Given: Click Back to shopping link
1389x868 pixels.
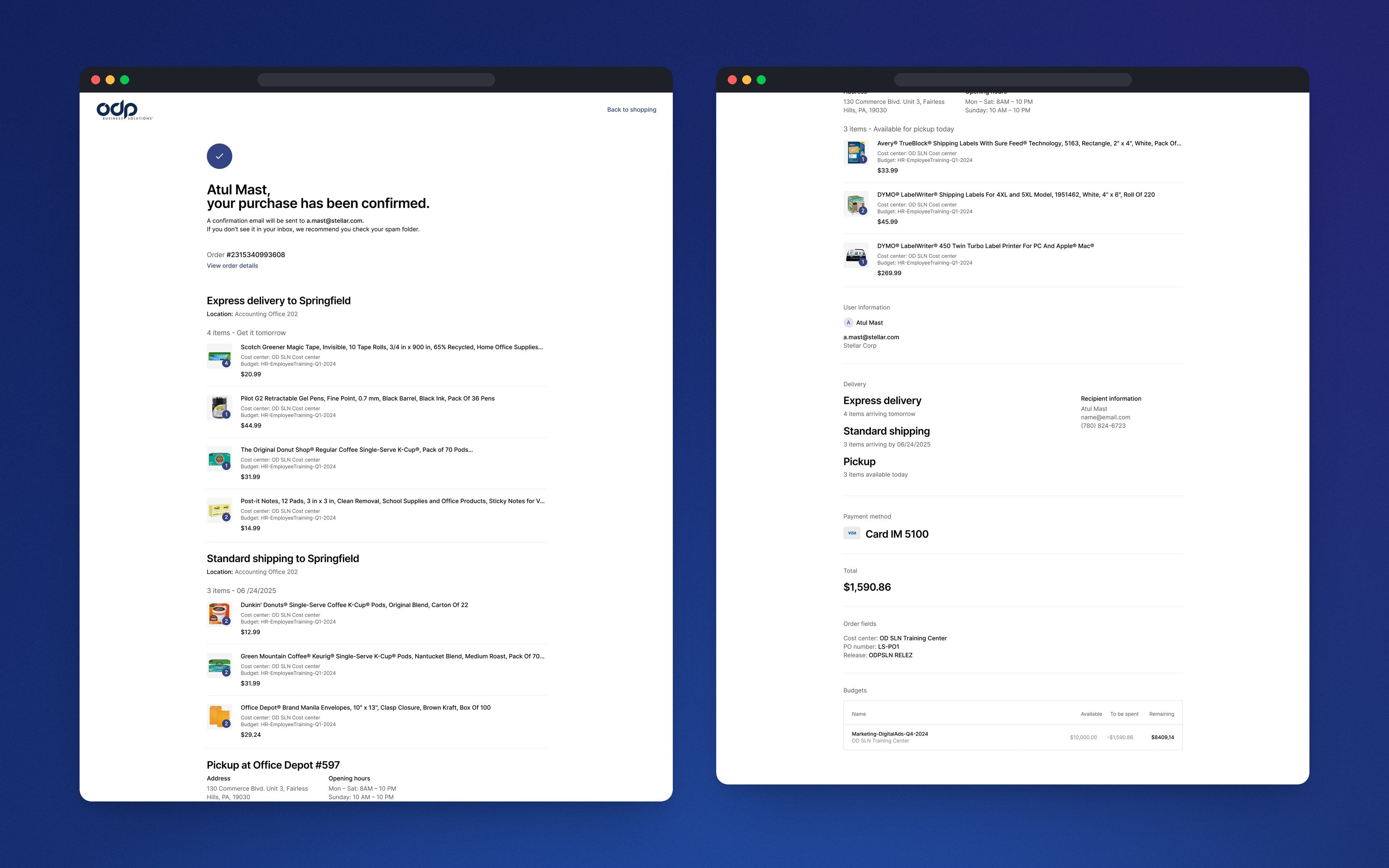Looking at the screenshot, I should coord(631,110).
